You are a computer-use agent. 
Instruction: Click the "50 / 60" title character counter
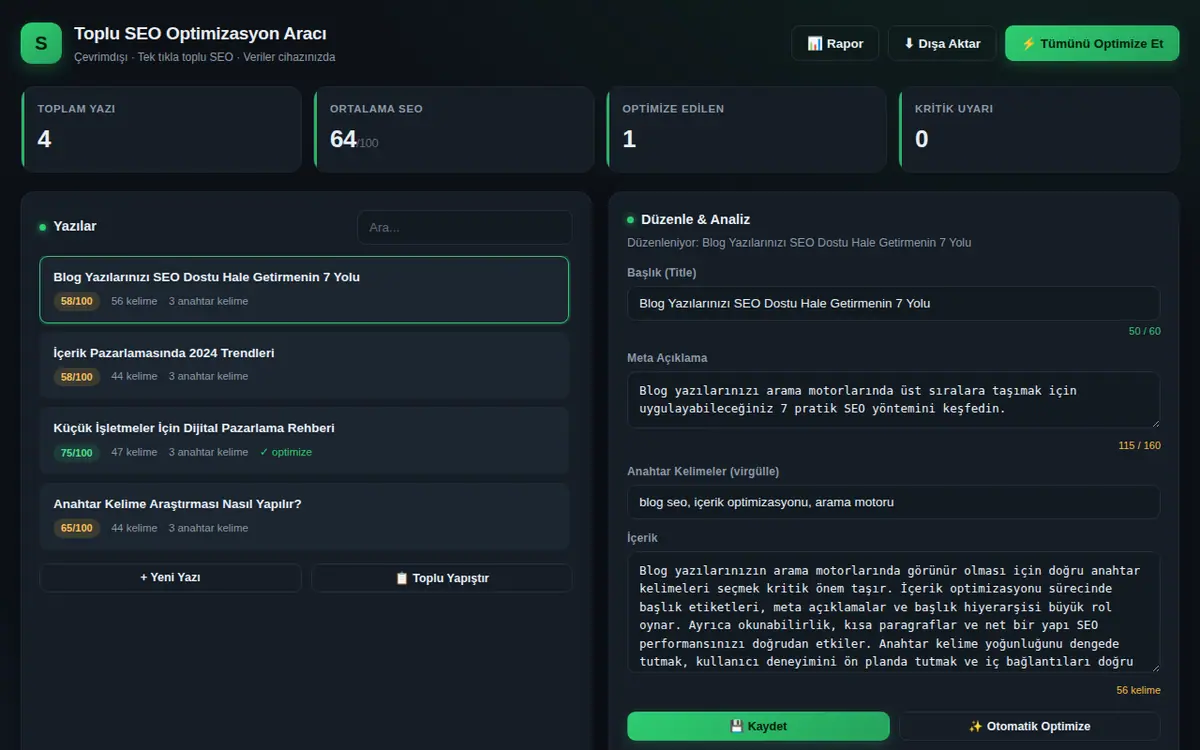[x=1145, y=331]
